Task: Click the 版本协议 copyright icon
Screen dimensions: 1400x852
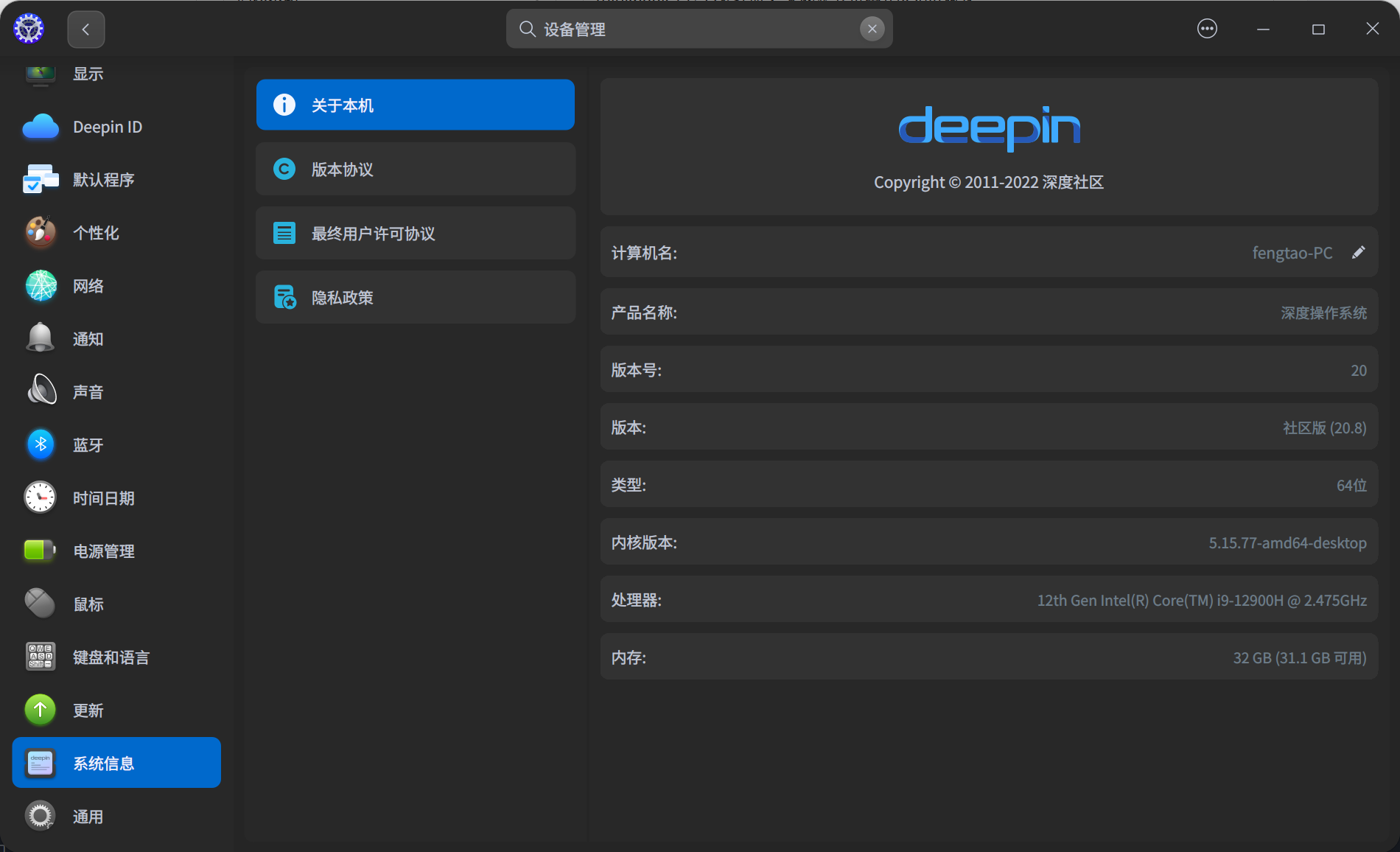Action: [x=284, y=169]
